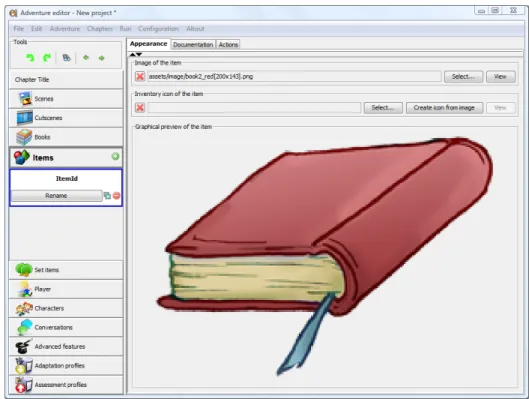Collapse panel using the up triangle
Screen dimensions: 529x399
click(x=133, y=54)
